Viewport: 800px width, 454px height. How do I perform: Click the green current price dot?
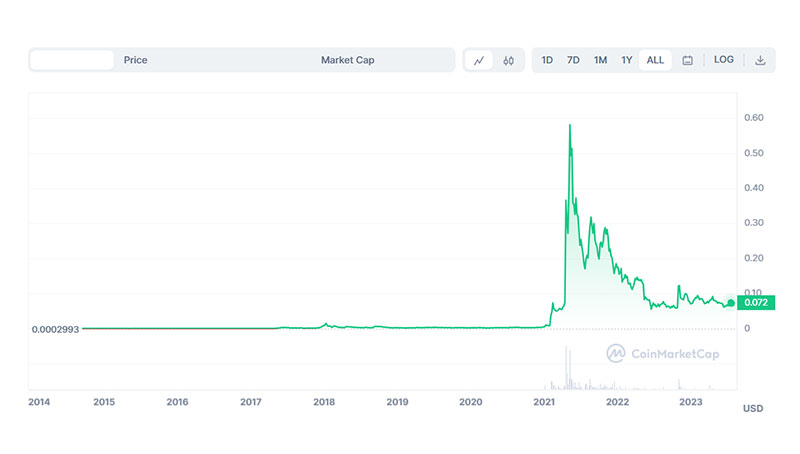[731, 303]
